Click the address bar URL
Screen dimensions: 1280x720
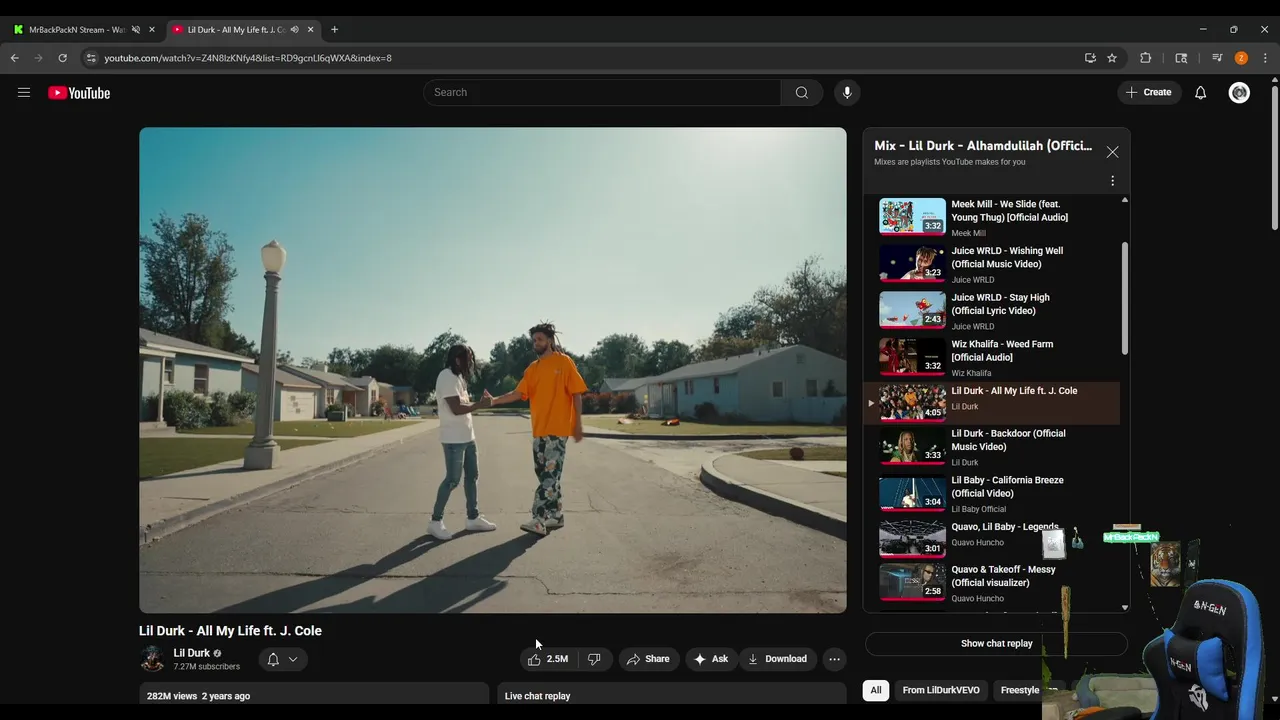(248, 58)
